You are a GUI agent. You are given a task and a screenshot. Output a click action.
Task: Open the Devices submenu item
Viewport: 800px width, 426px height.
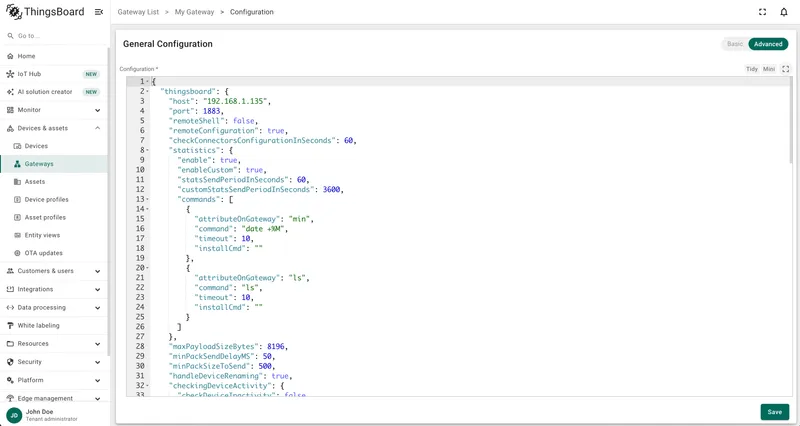54,146
